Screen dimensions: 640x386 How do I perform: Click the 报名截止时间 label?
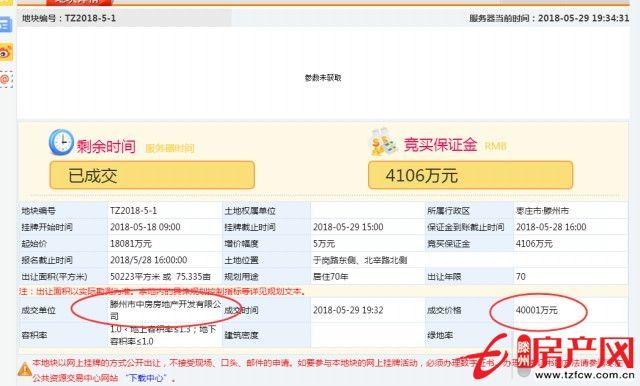pos(47,260)
